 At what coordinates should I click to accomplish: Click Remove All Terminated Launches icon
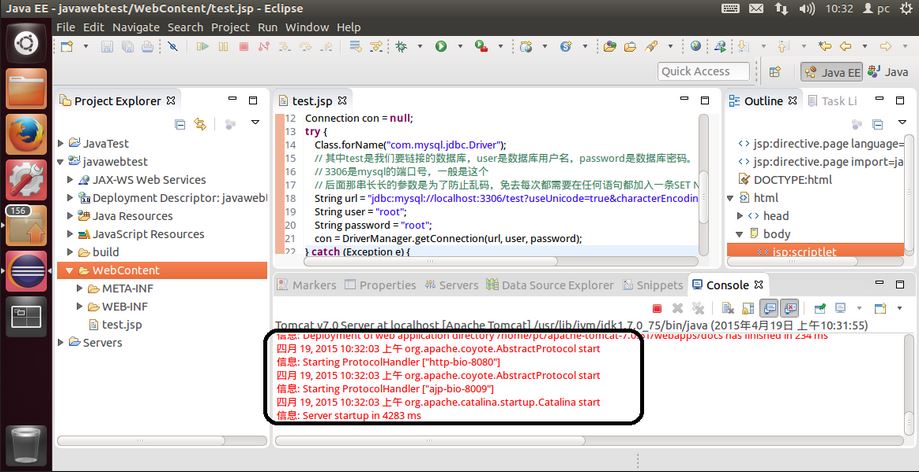coord(697,308)
